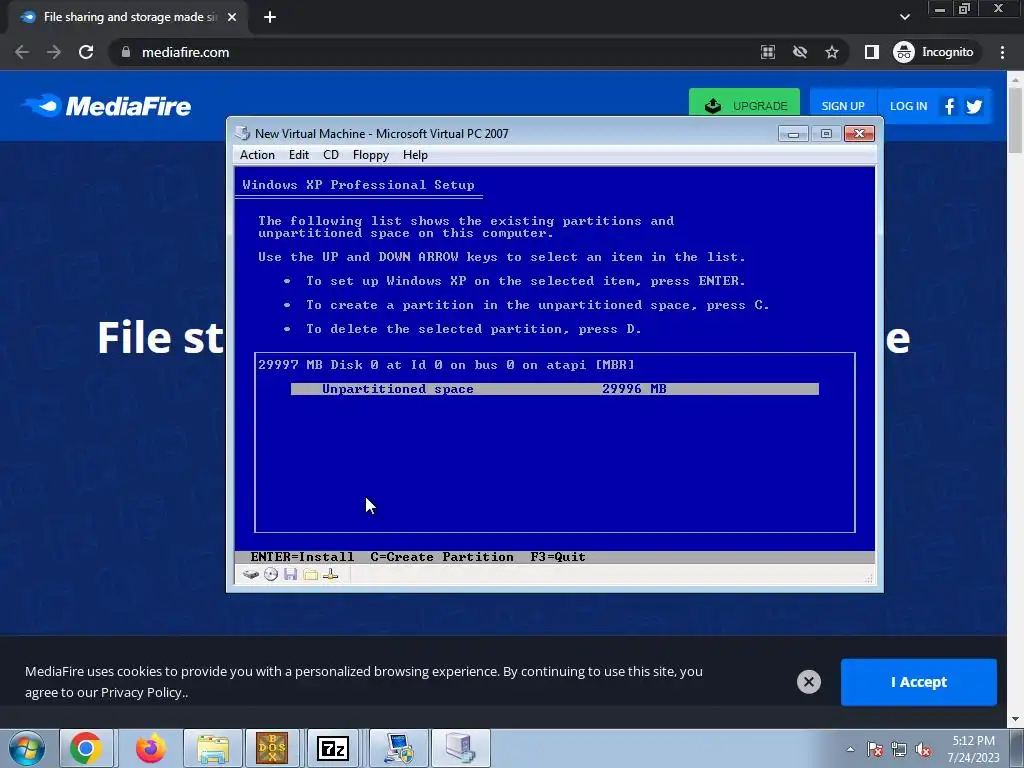Viewport: 1024px width, 768px height.
Task: Click the muted volume tray icon
Action: point(923,749)
